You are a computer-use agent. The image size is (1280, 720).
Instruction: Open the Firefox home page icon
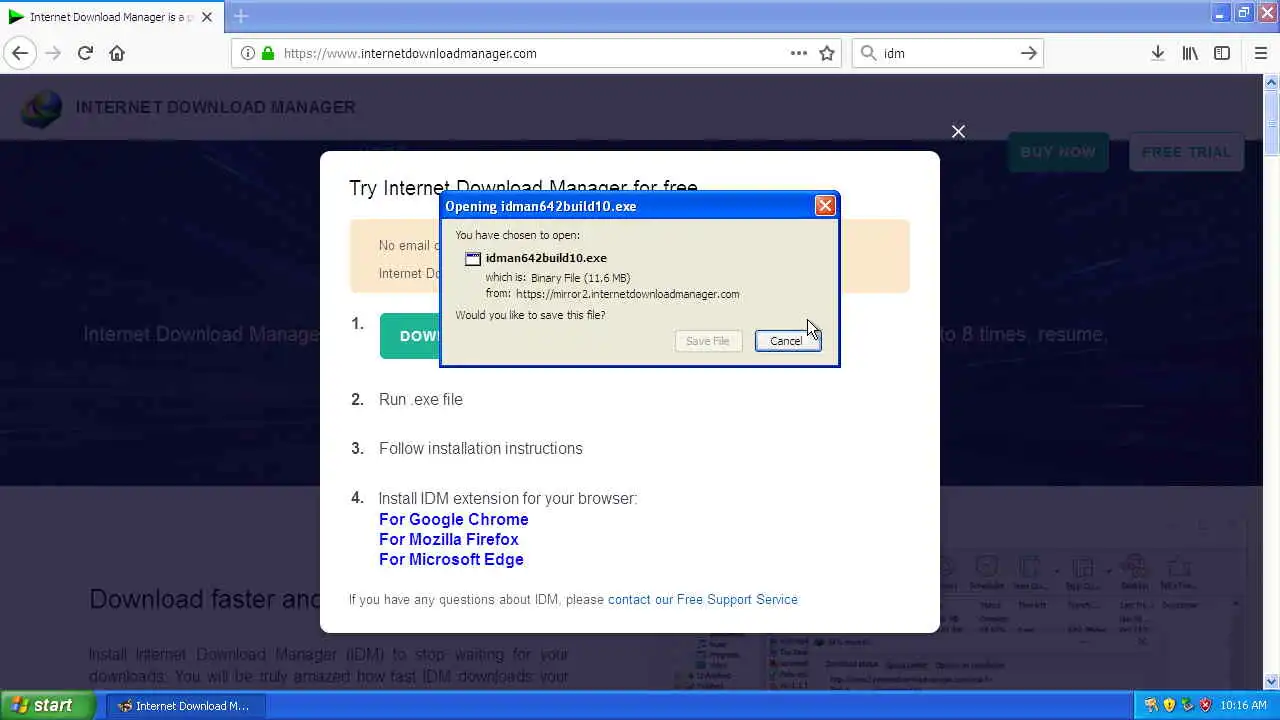pos(117,53)
